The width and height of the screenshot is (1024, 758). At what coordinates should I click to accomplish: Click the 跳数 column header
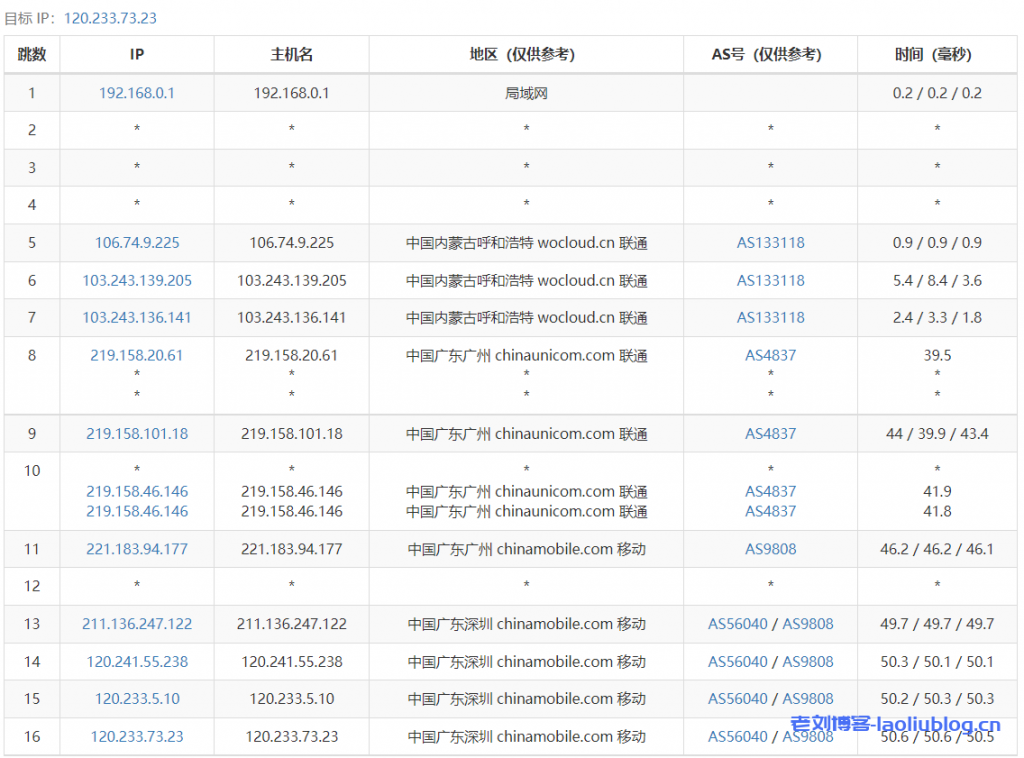(x=32, y=55)
